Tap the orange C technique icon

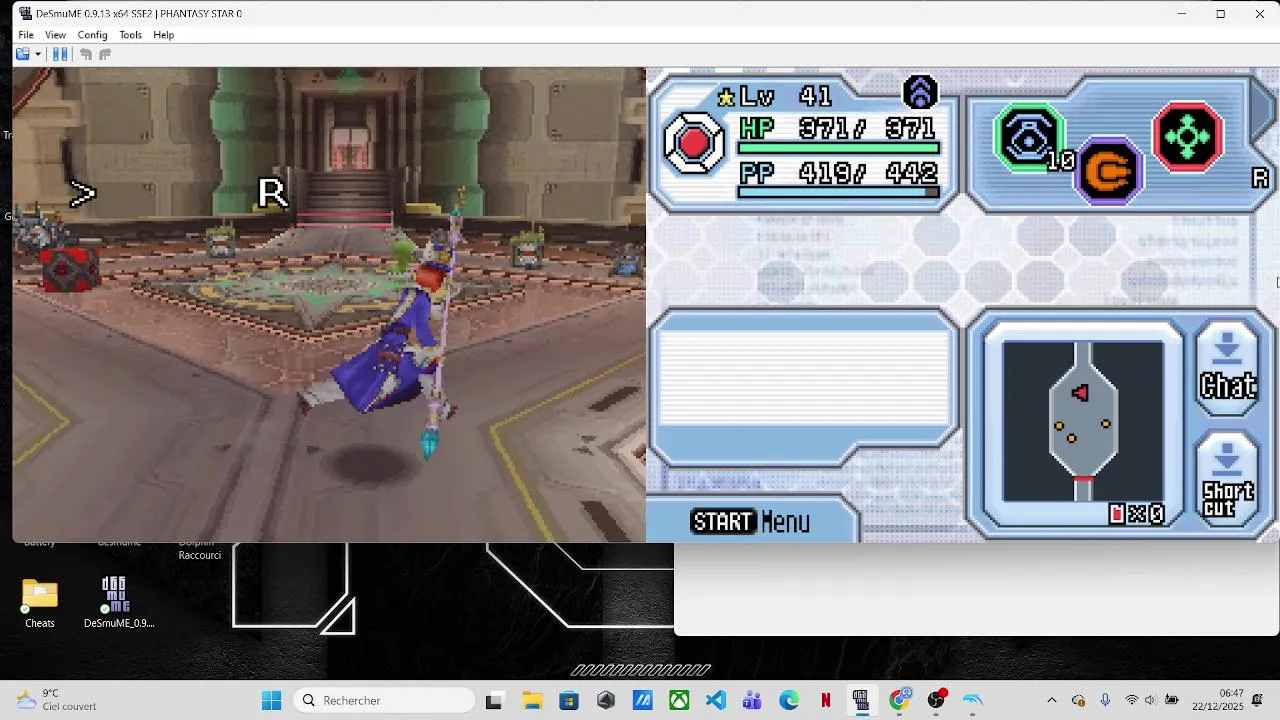click(1109, 172)
